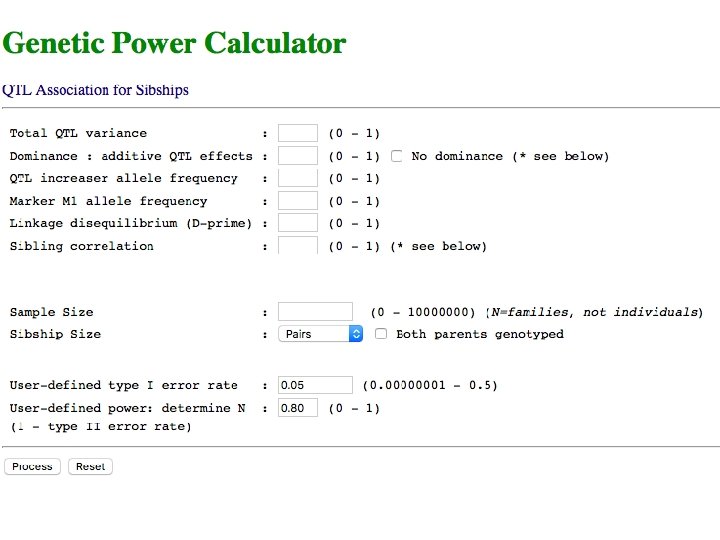The image size is (720, 540).
Task: Click the 'Sibling correlation' label
Action: tap(82, 246)
